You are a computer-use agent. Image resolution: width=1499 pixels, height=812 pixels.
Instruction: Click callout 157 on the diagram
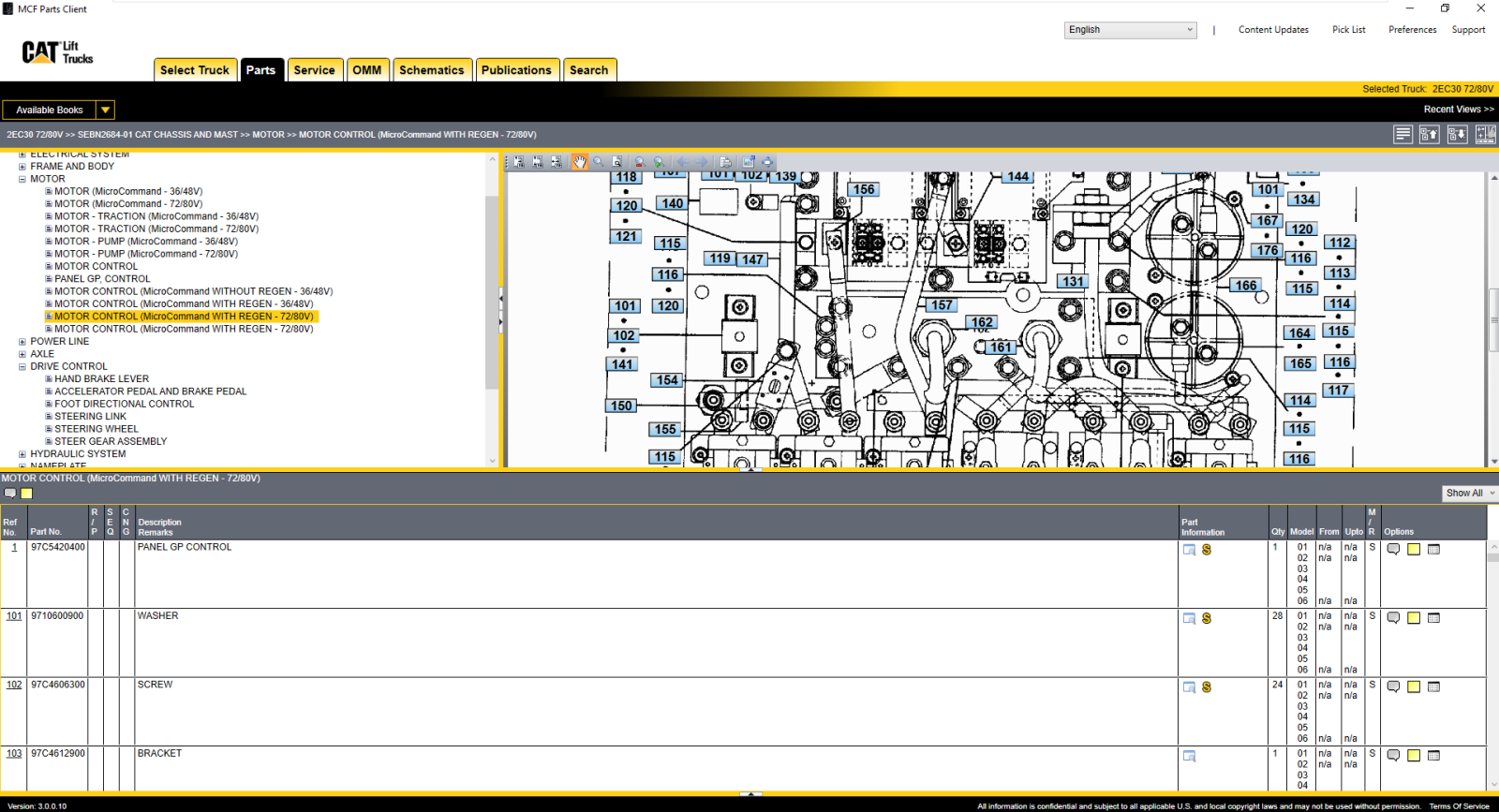(942, 305)
